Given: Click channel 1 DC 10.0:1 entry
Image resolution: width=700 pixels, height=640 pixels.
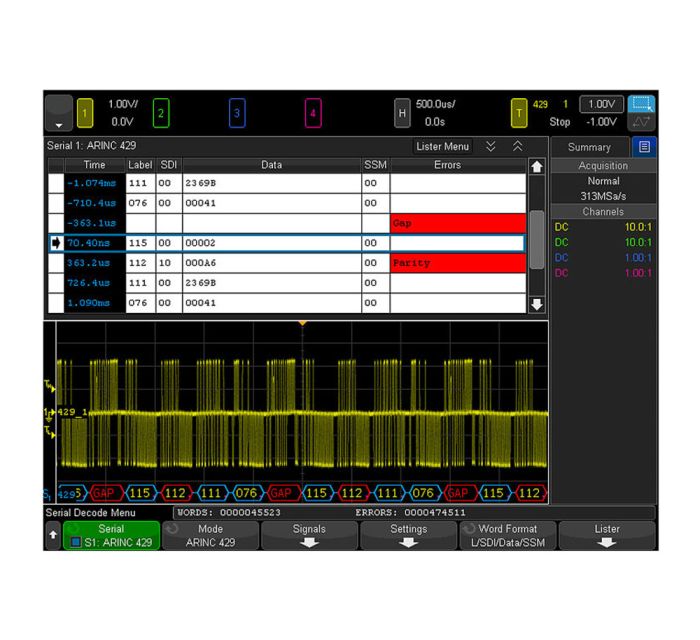Looking at the screenshot, I should click(x=603, y=227).
